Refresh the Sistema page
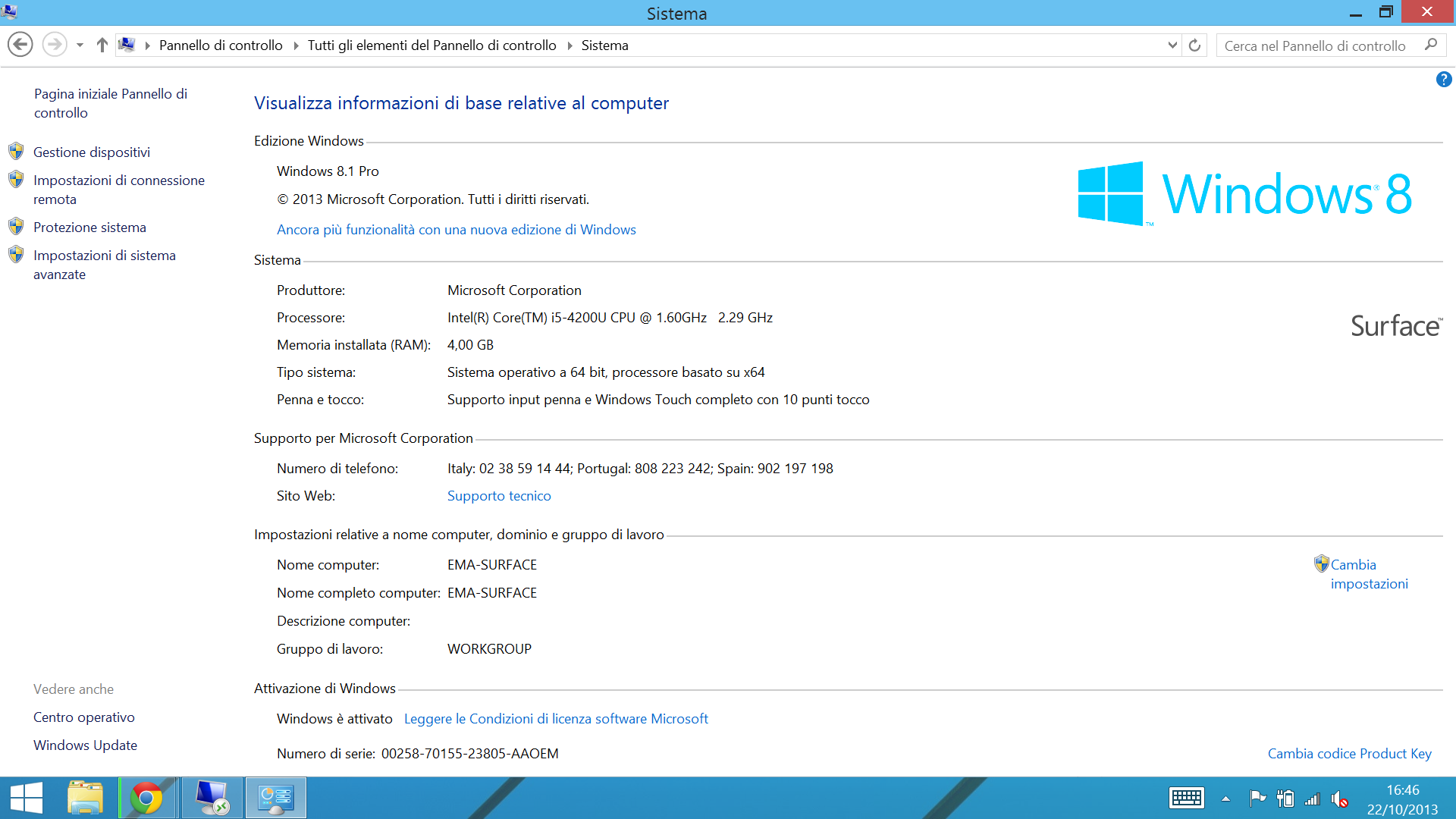Image resolution: width=1456 pixels, height=819 pixels. tap(1194, 45)
